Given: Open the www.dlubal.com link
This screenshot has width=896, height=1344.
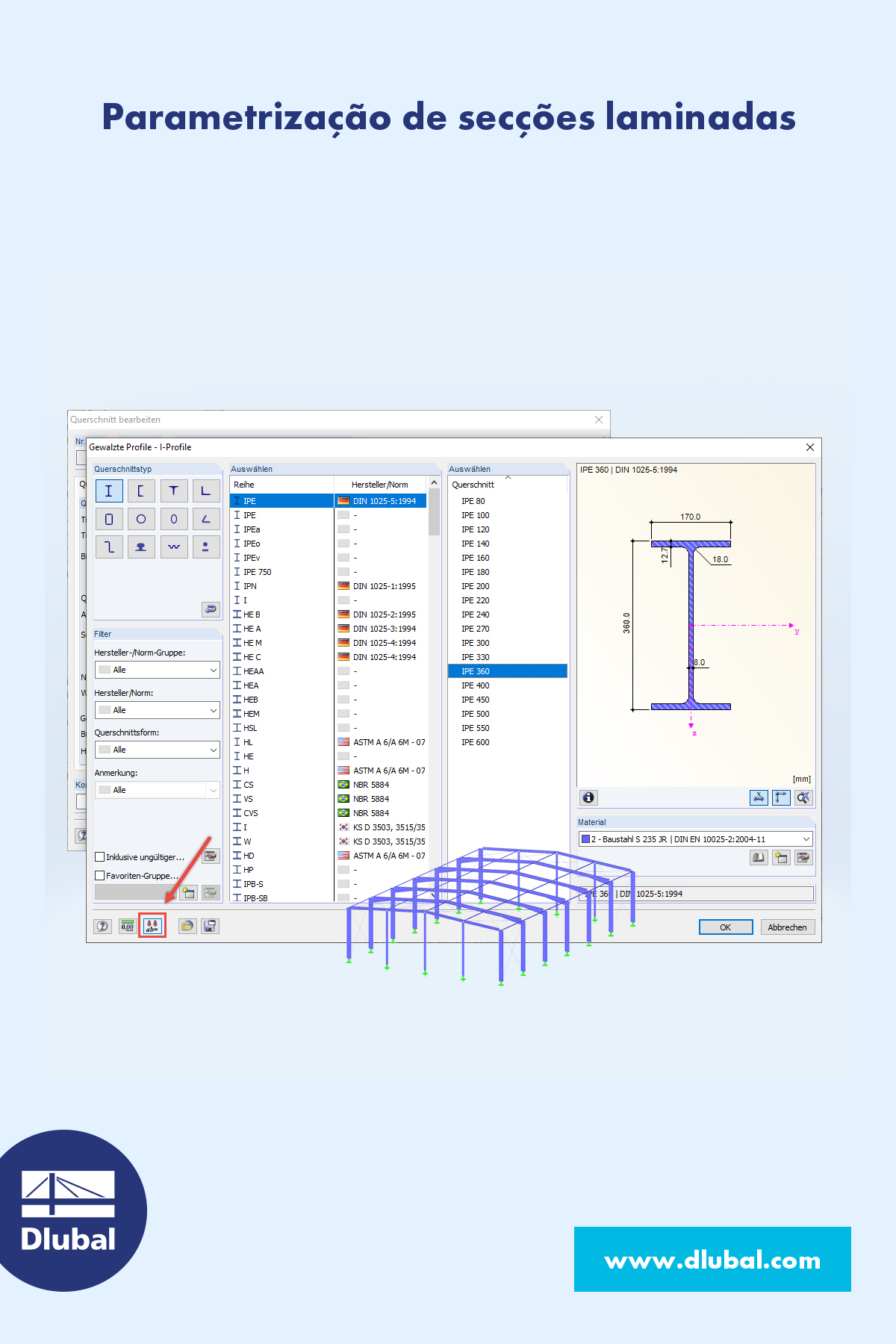Looking at the screenshot, I should (712, 1260).
